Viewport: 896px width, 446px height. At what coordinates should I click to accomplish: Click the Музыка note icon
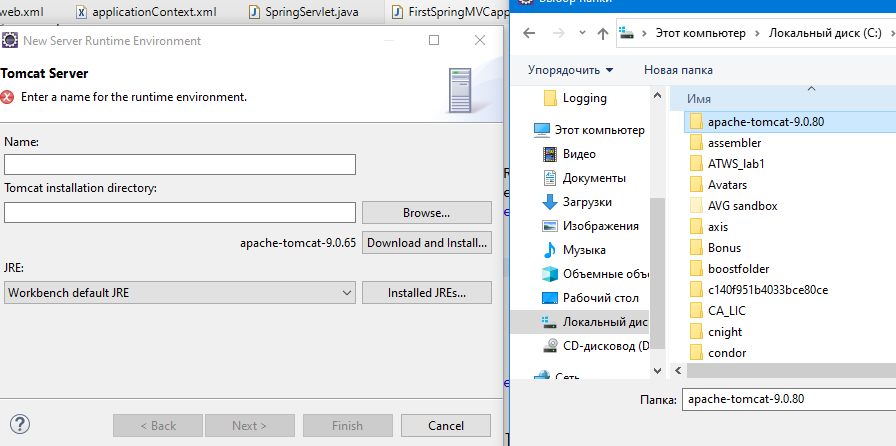pos(550,250)
